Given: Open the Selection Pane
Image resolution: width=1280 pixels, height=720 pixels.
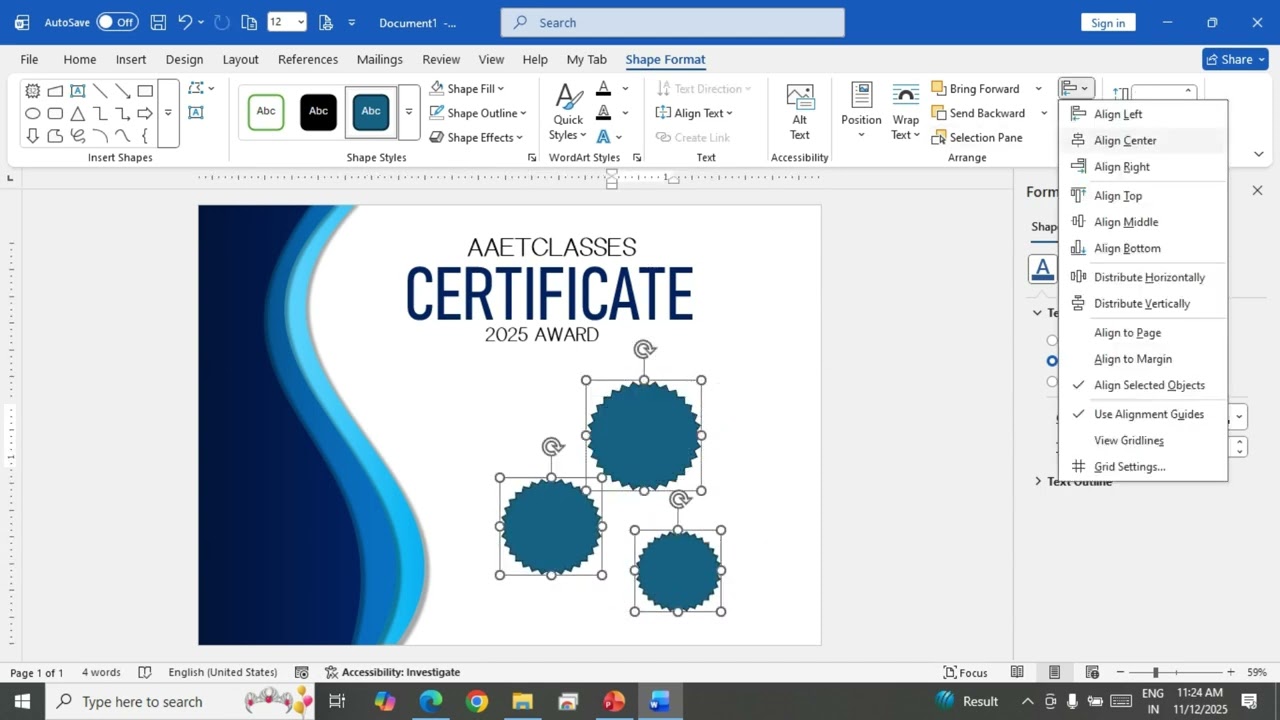Looking at the screenshot, I should 976,138.
